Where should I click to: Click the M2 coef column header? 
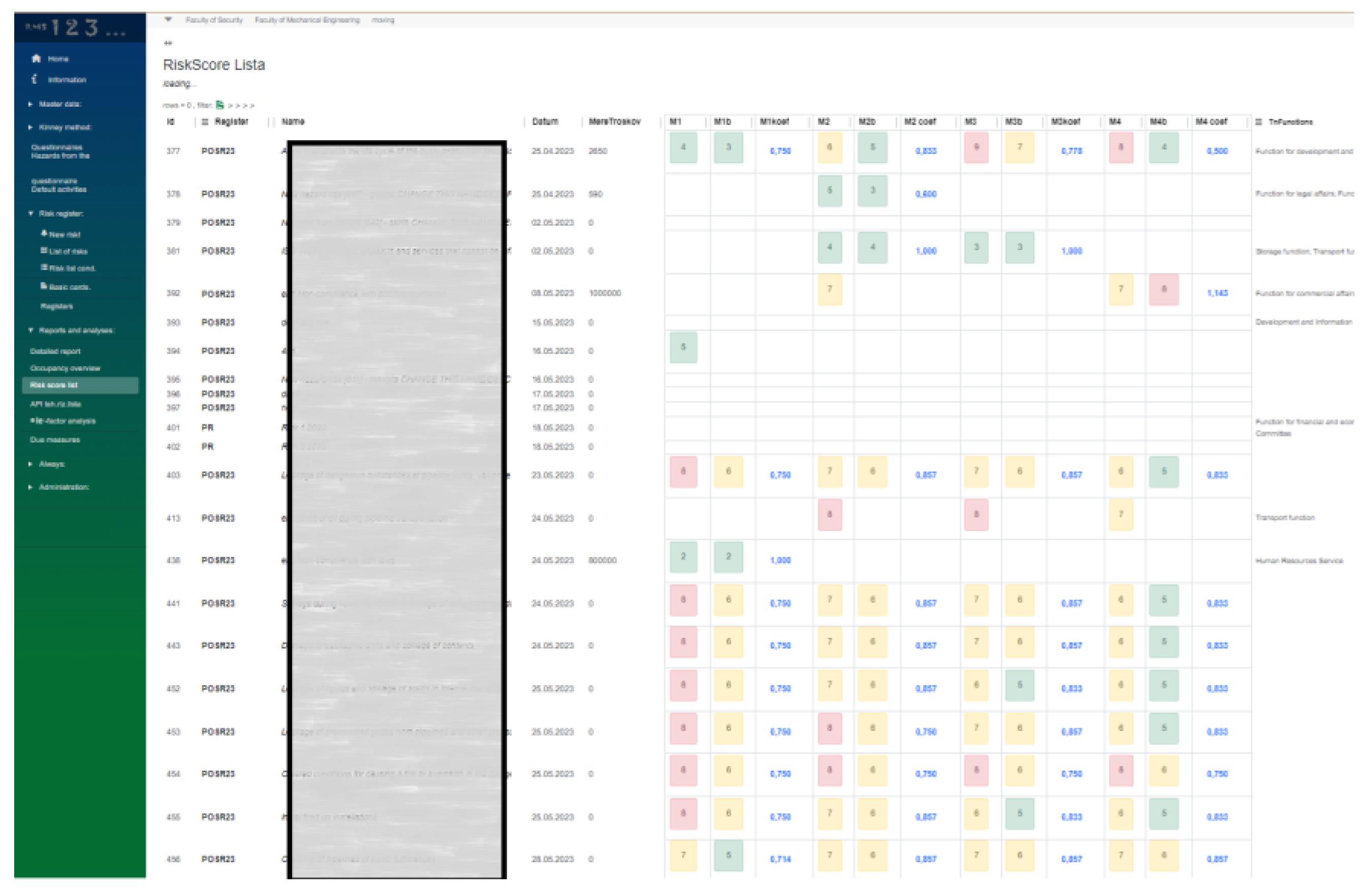(x=920, y=121)
